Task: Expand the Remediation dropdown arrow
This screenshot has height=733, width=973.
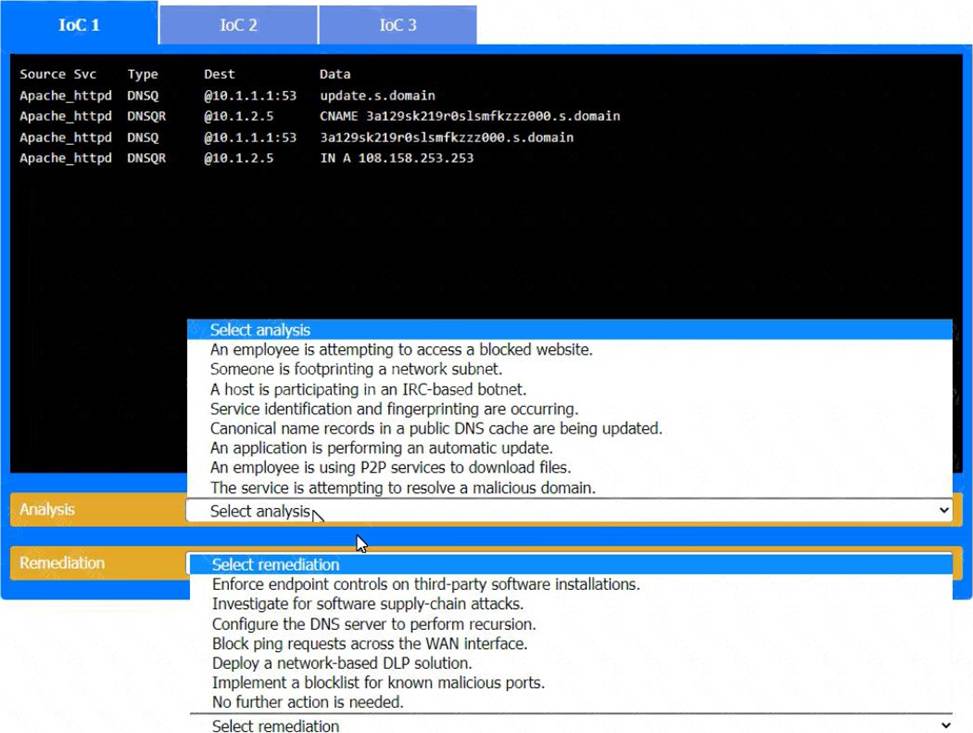Action: 943,726
